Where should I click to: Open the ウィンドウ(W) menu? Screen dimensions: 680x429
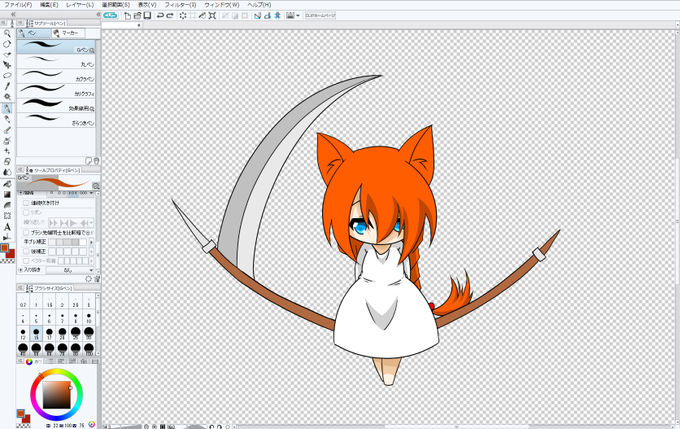pyautogui.click(x=221, y=5)
